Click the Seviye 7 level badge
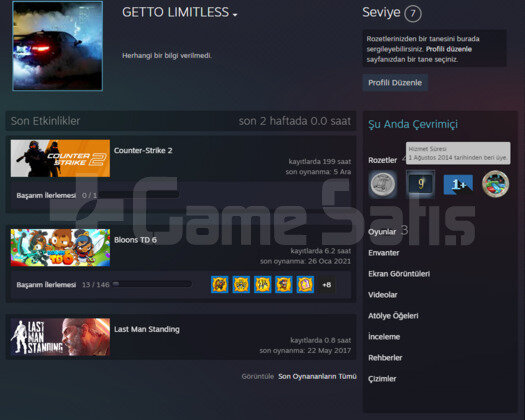Screen dimensions: 525x420 coord(413,14)
